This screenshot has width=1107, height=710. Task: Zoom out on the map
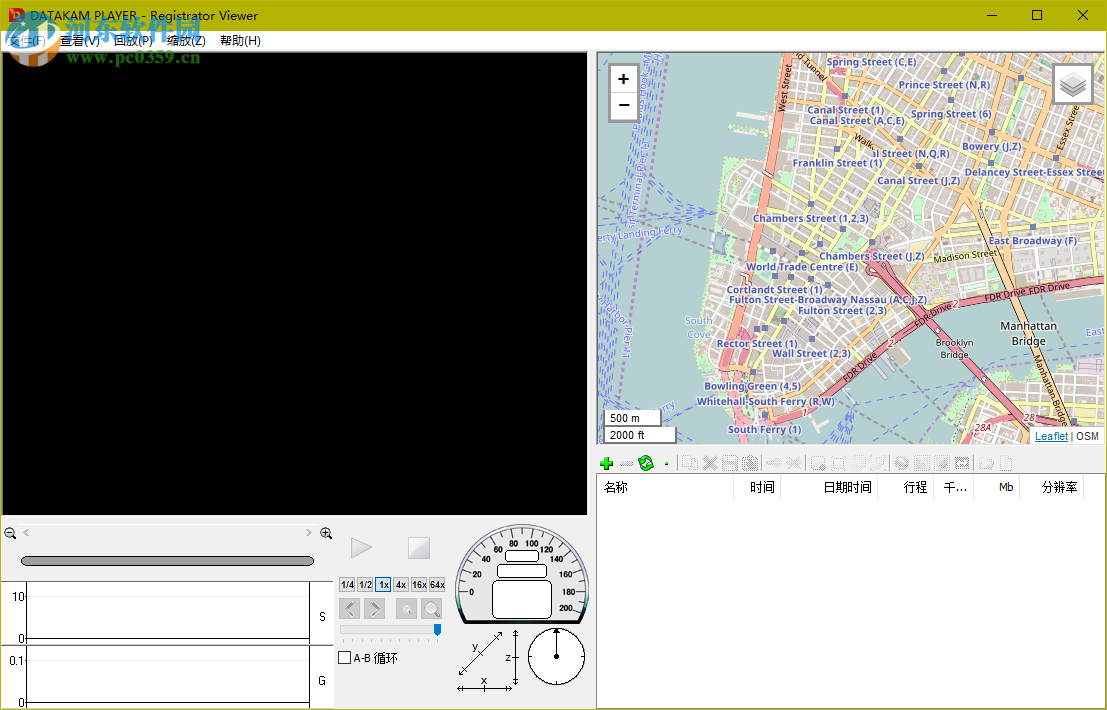click(624, 105)
